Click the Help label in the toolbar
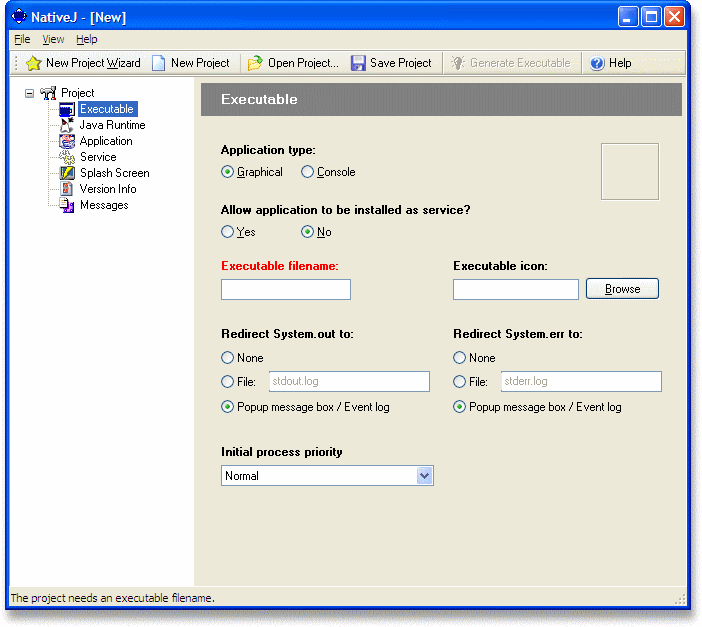702x627 pixels. click(620, 63)
